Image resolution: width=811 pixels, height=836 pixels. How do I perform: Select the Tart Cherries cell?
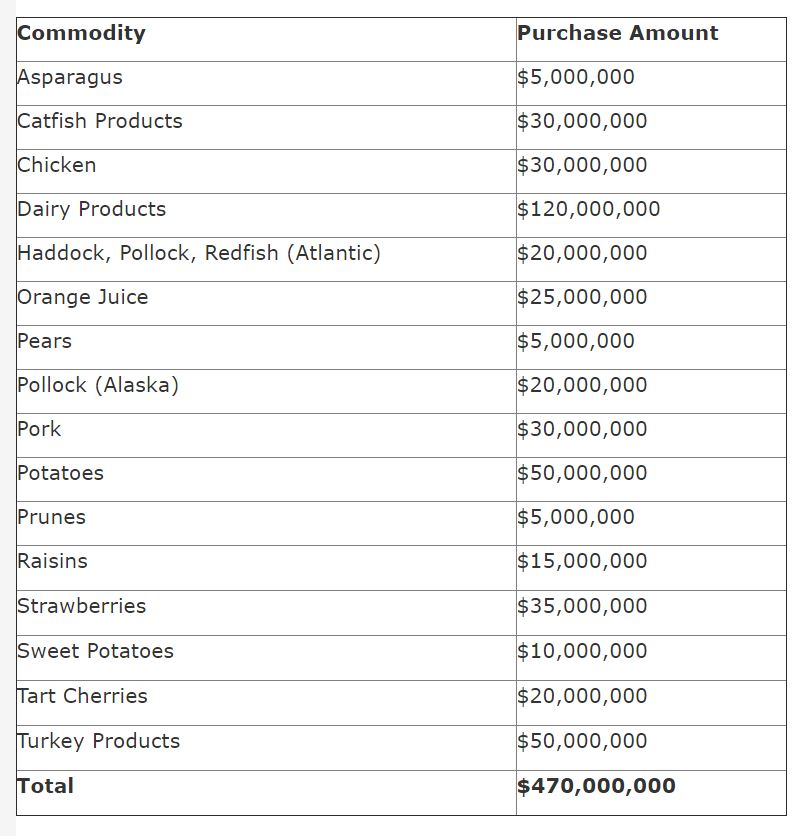(x=82, y=696)
